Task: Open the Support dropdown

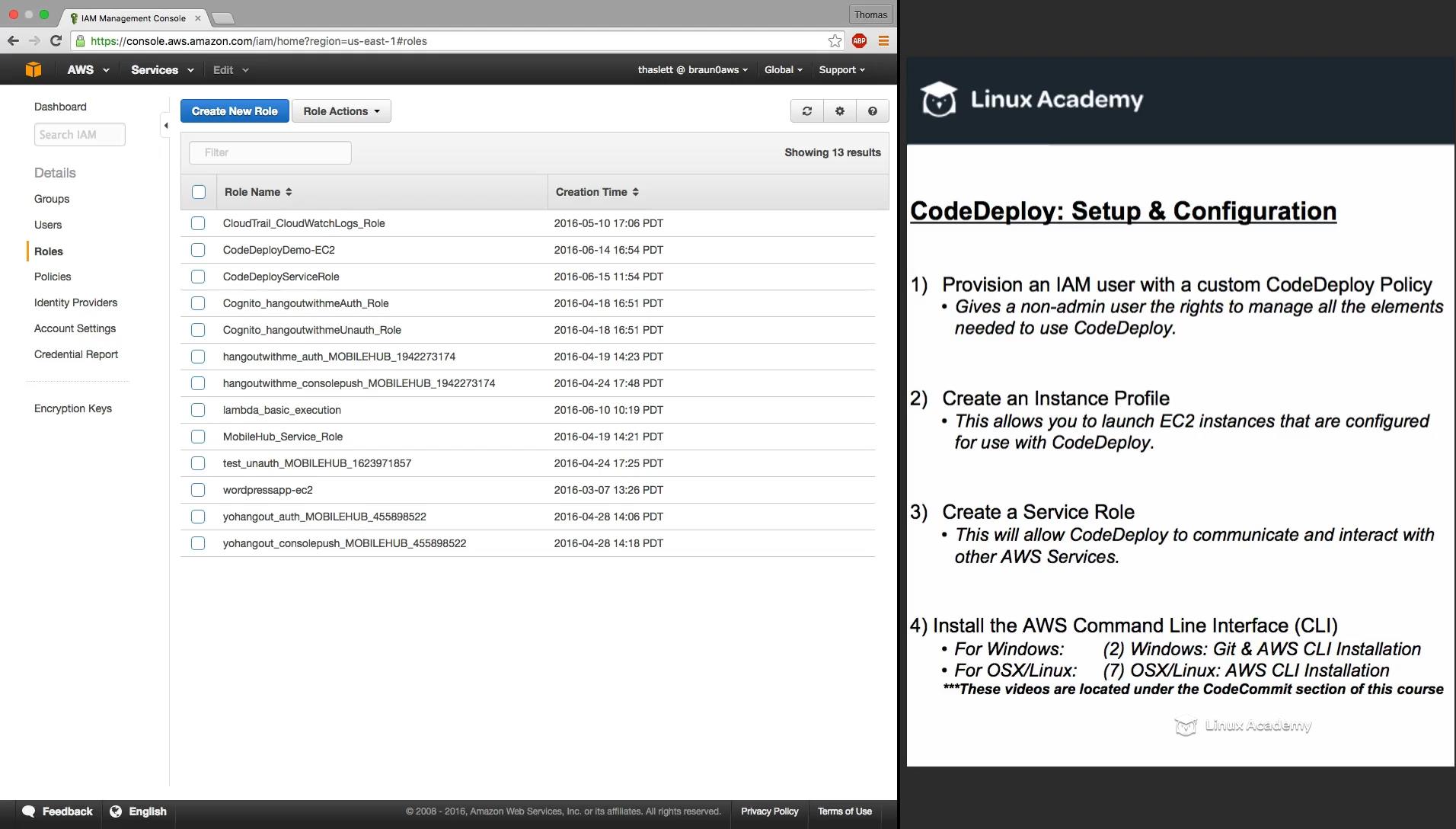Action: click(x=842, y=69)
